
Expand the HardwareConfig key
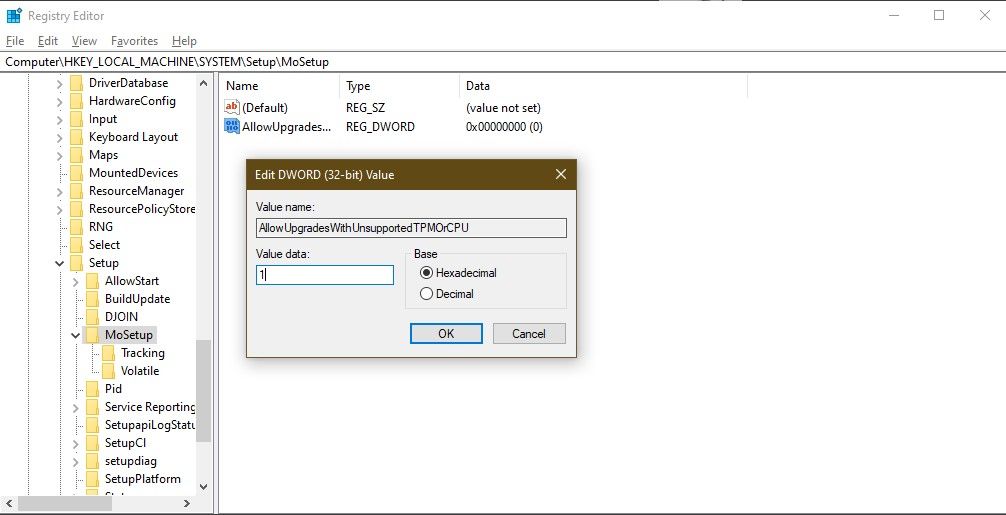coord(60,101)
